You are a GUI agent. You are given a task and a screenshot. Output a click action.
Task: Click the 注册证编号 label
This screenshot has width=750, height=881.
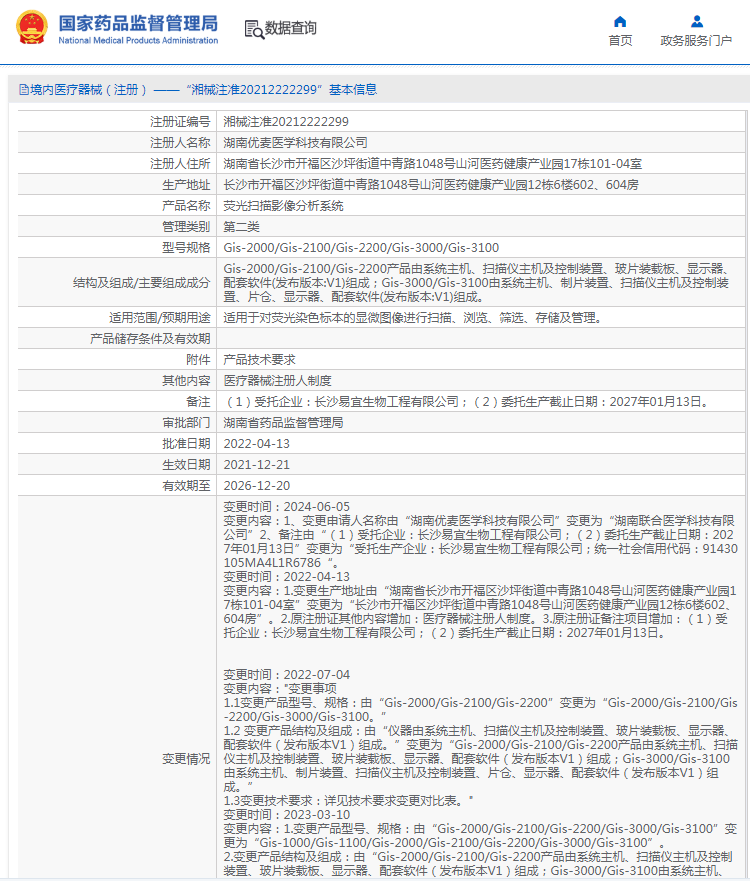click(x=180, y=122)
